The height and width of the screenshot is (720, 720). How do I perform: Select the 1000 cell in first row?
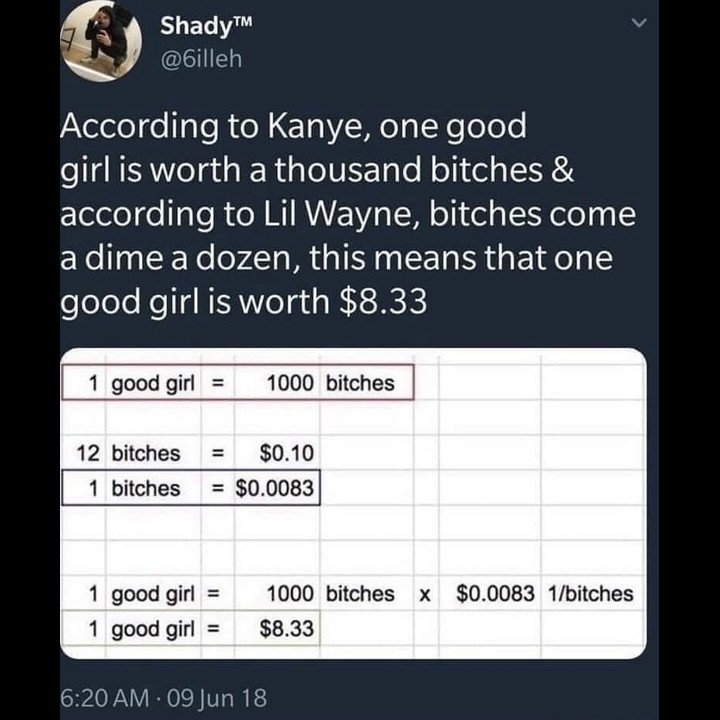pyautogui.click(x=277, y=383)
